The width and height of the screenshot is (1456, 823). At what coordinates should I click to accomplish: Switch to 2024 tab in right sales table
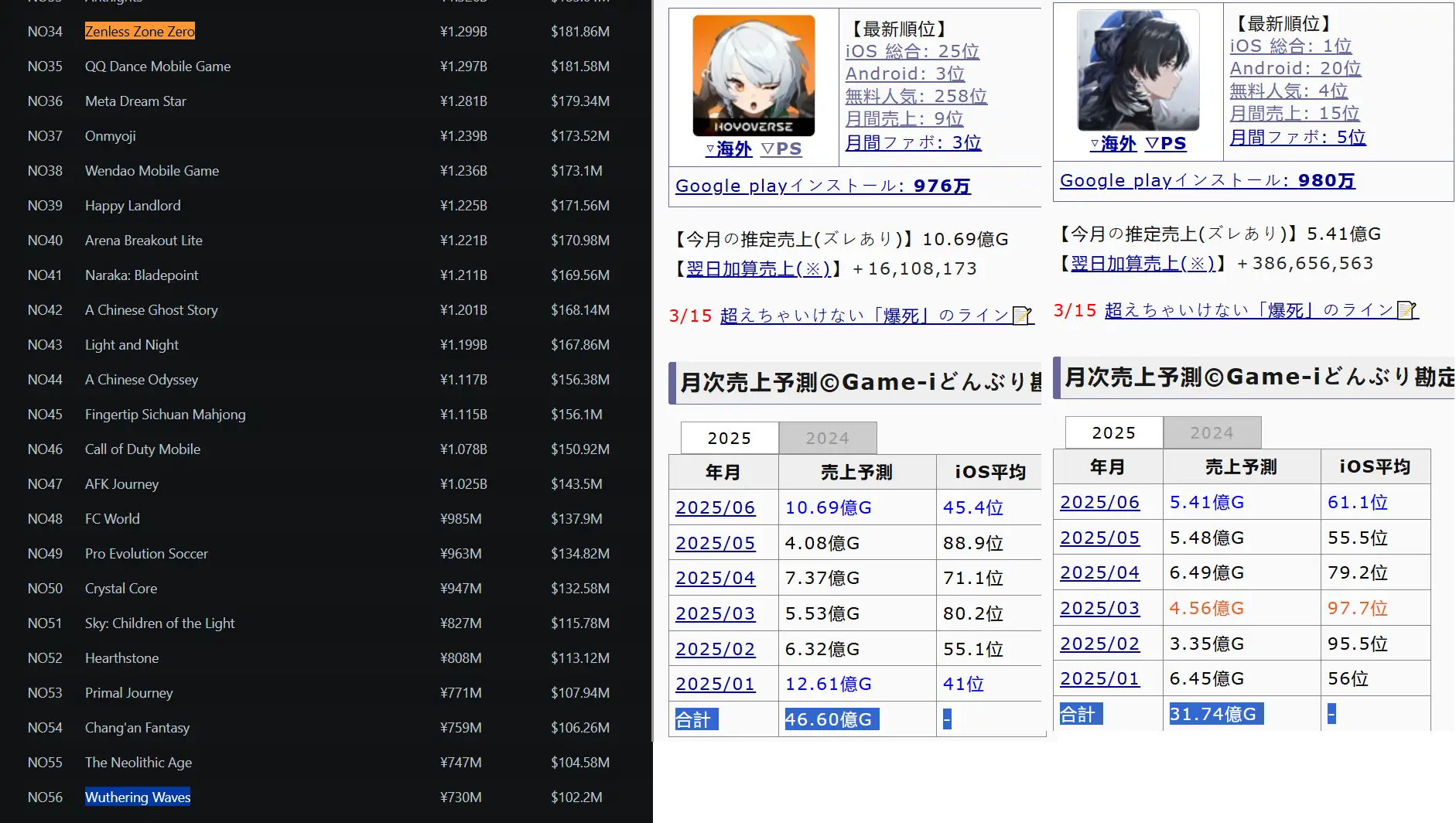point(1212,432)
